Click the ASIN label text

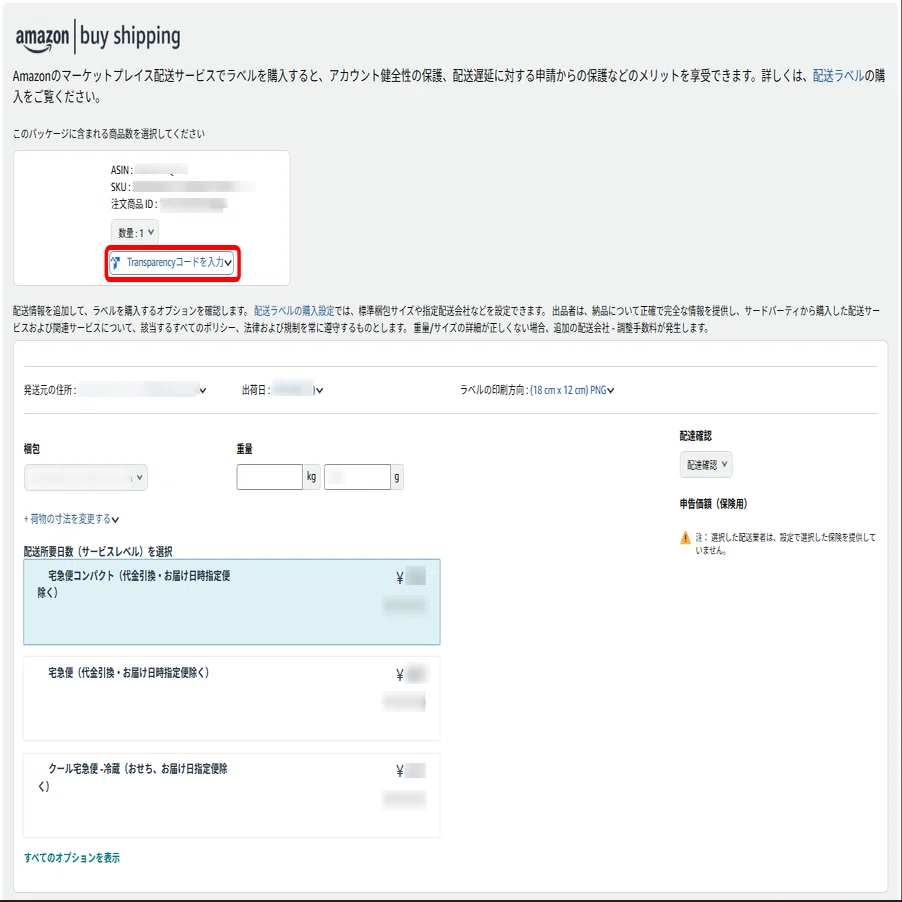pyautogui.click(x=122, y=170)
